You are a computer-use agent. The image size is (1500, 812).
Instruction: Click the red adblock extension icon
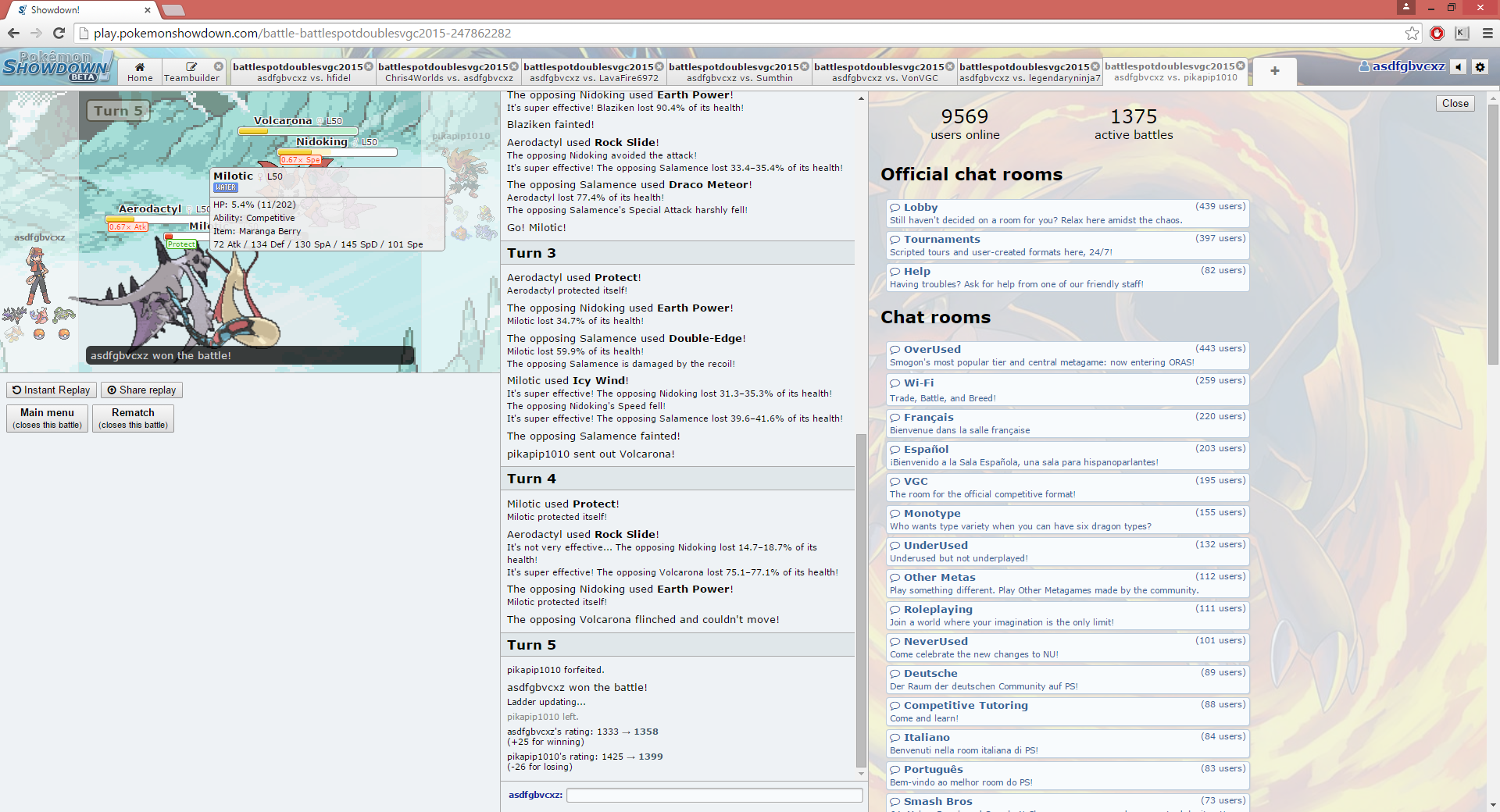[x=1437, y=33]
